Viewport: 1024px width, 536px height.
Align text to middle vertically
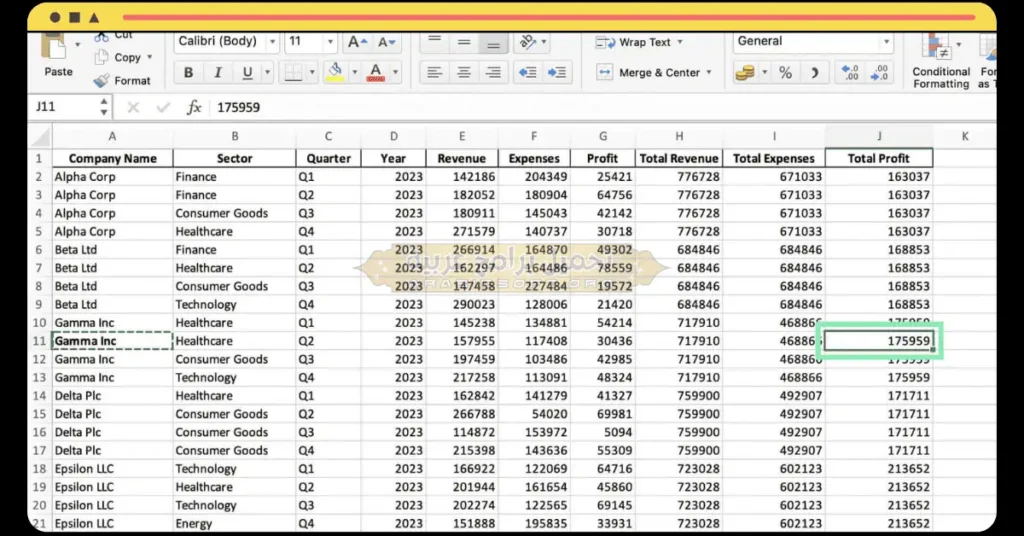click(x=464, y=42)
